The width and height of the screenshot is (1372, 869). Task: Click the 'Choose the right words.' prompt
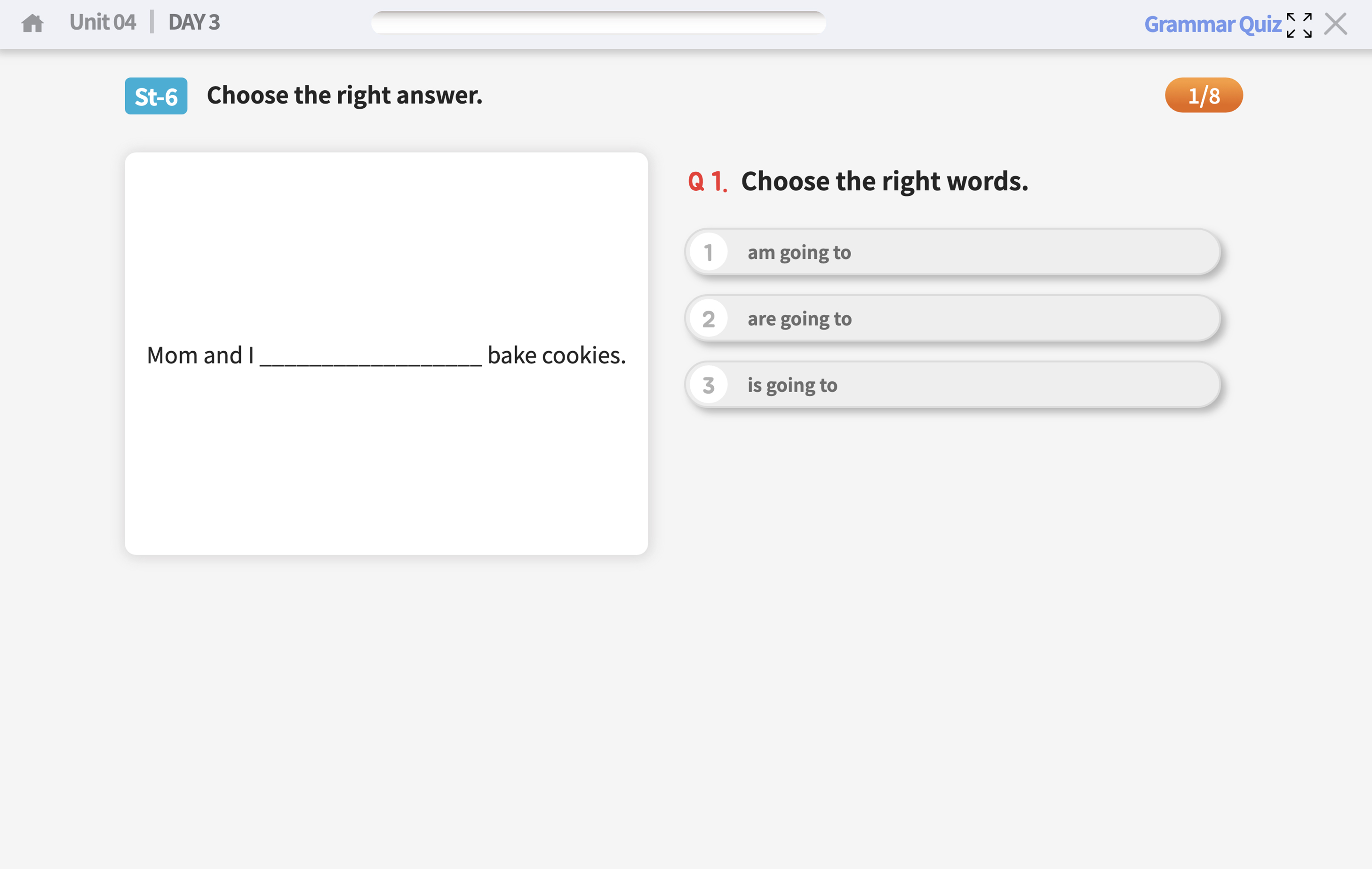pyautogui.click(x=884, y=181)
